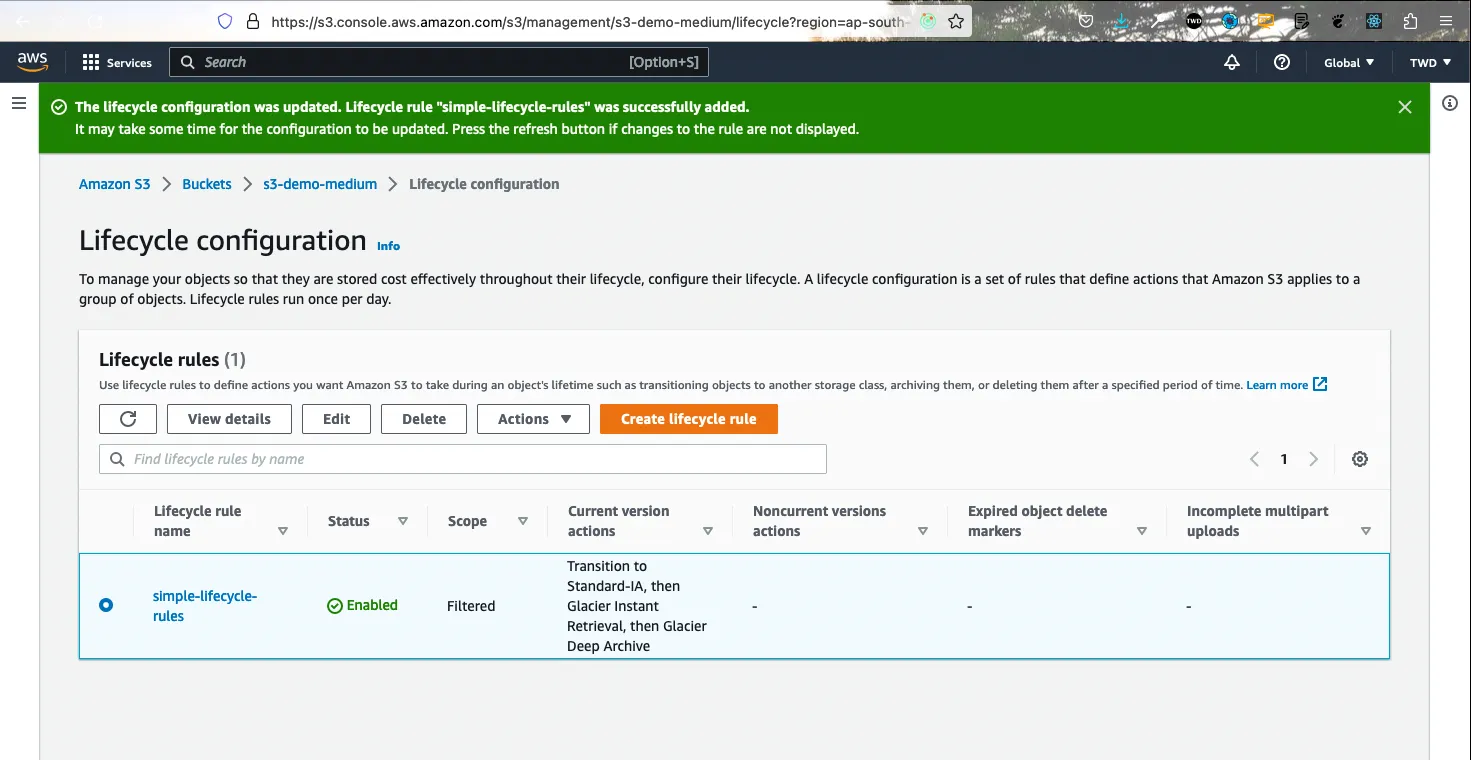
Task: Go to next page of rules
Action: pos(1314,459)
